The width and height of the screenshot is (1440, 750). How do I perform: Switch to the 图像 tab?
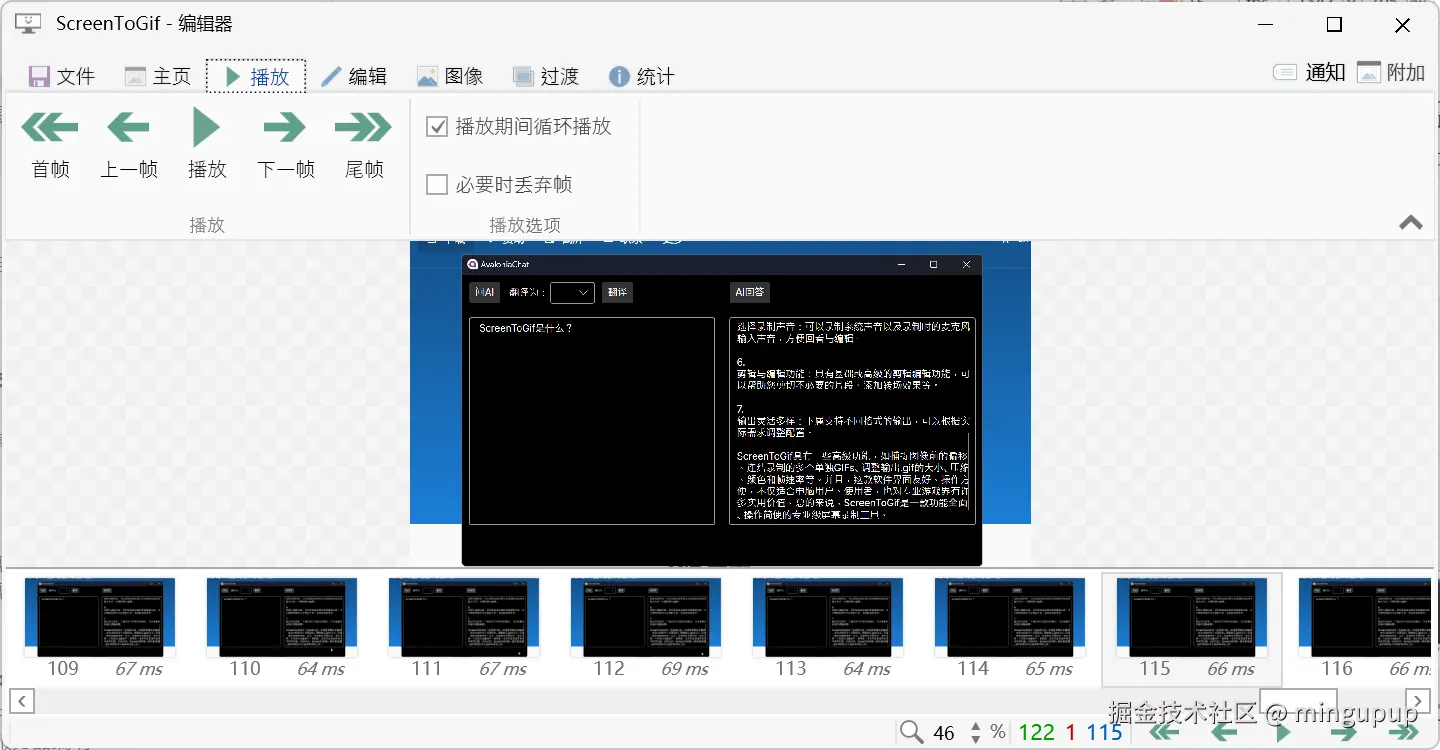click(450, 75)
